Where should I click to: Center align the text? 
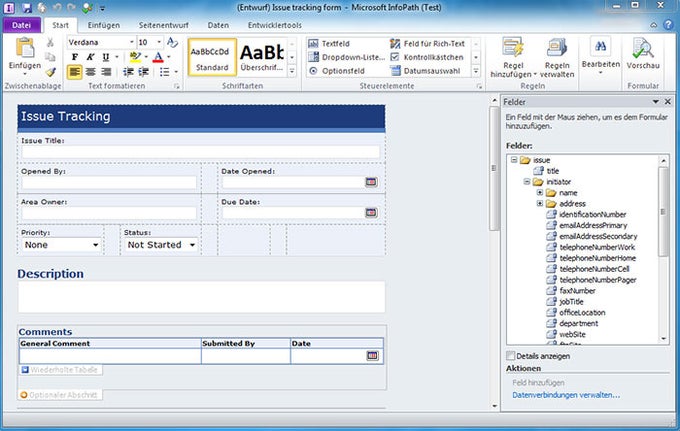(x=90, y=72)
